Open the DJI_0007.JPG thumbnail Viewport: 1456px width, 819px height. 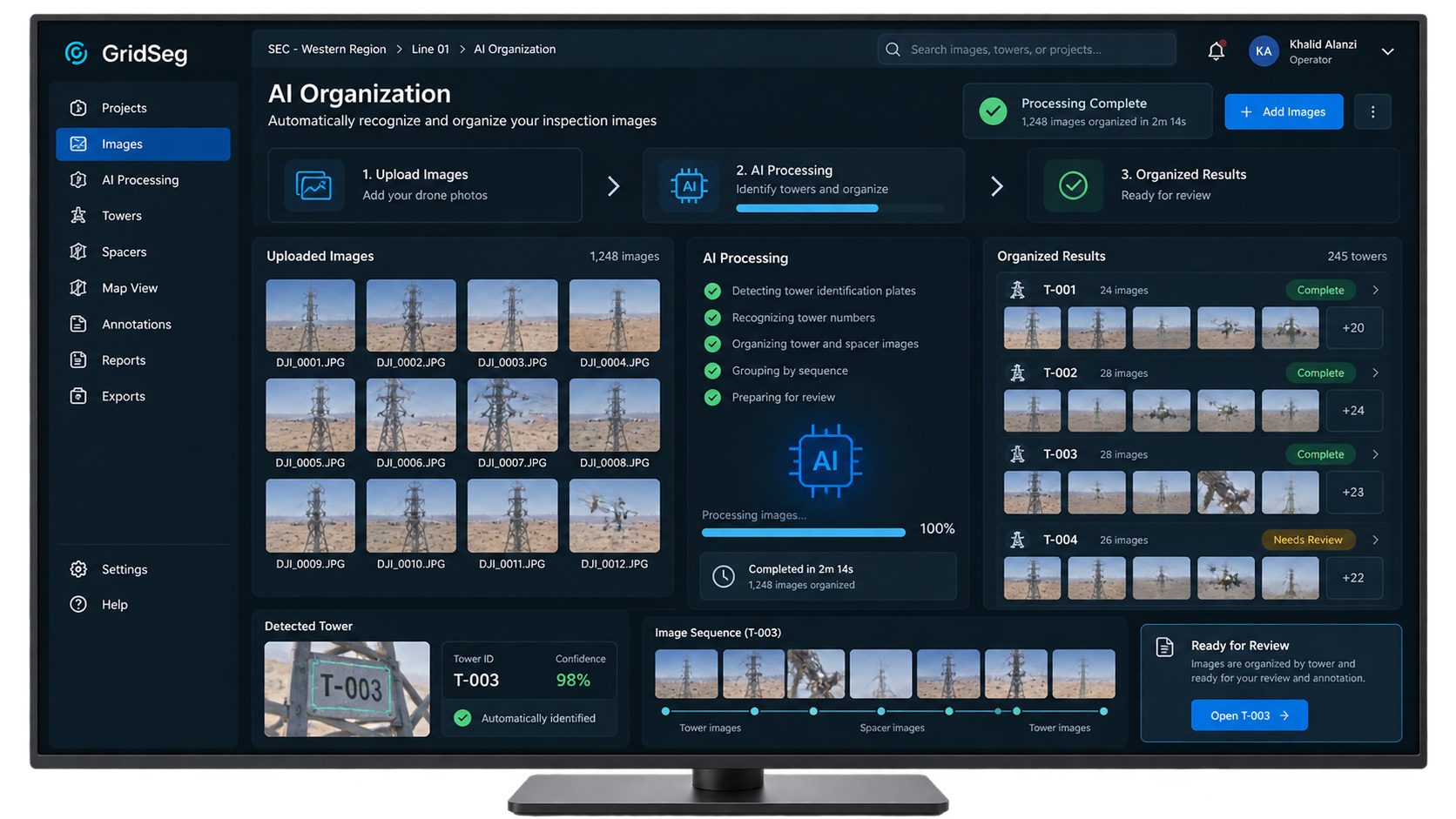[512, 415]
